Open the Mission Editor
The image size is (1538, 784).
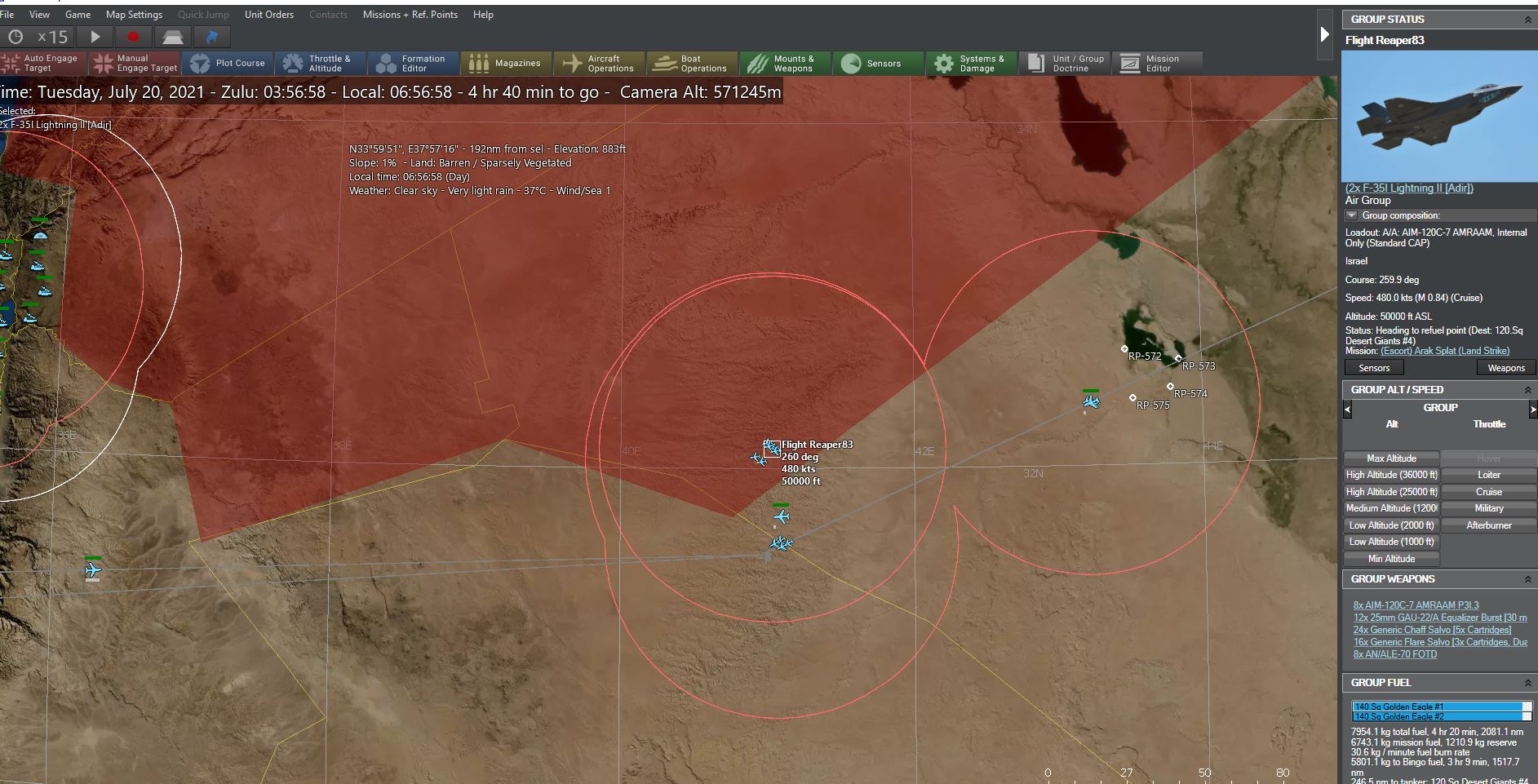pos(1157,63)
